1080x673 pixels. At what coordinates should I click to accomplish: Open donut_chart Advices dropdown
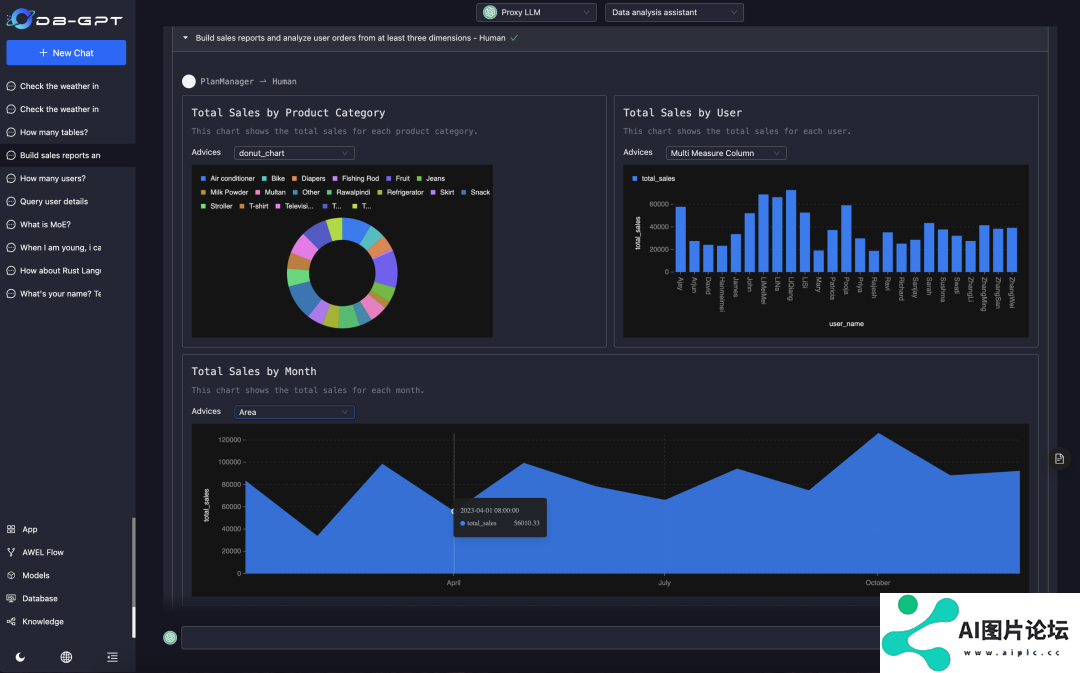(294, 153)
